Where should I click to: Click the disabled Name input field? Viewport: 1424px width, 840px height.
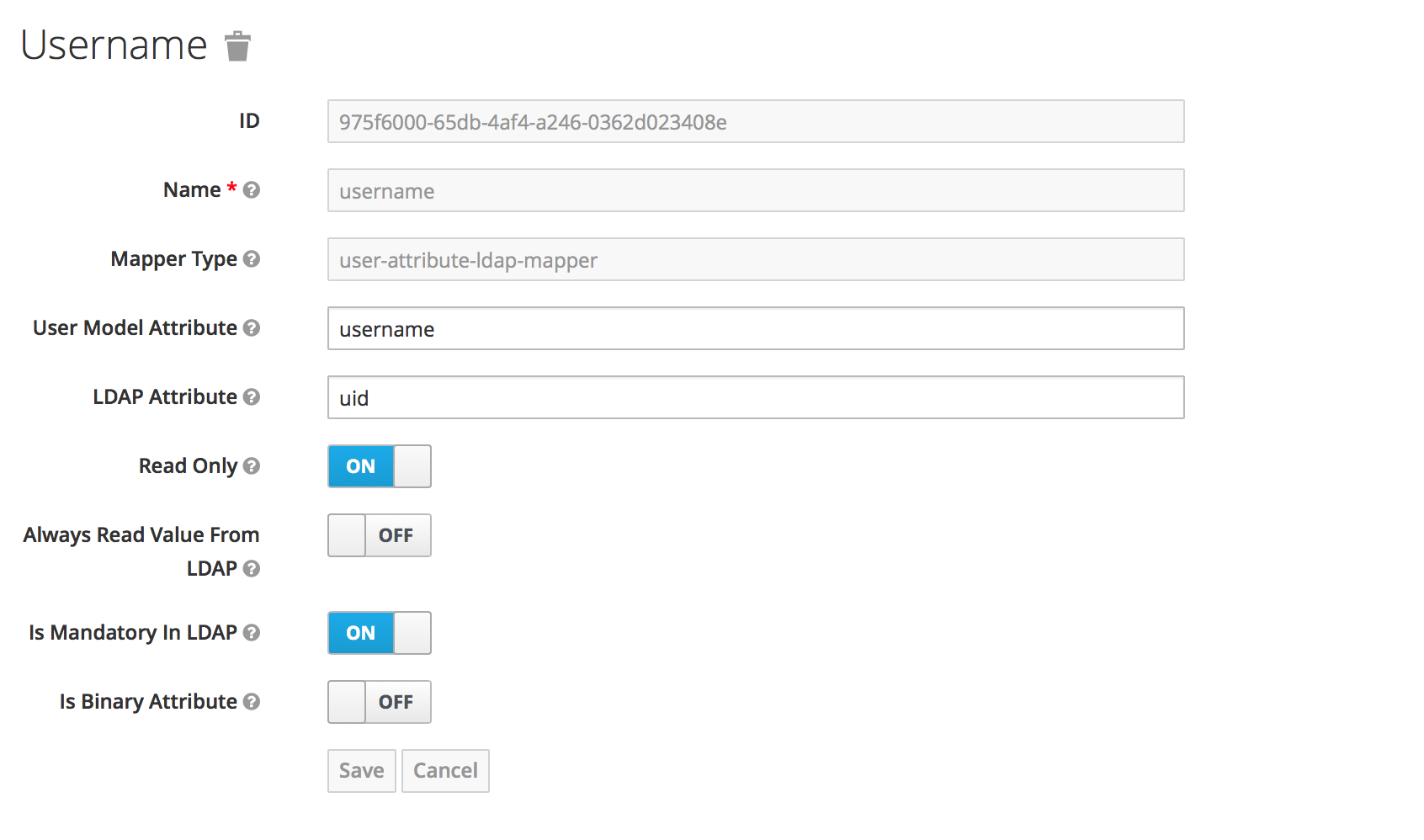click(755, 190)
